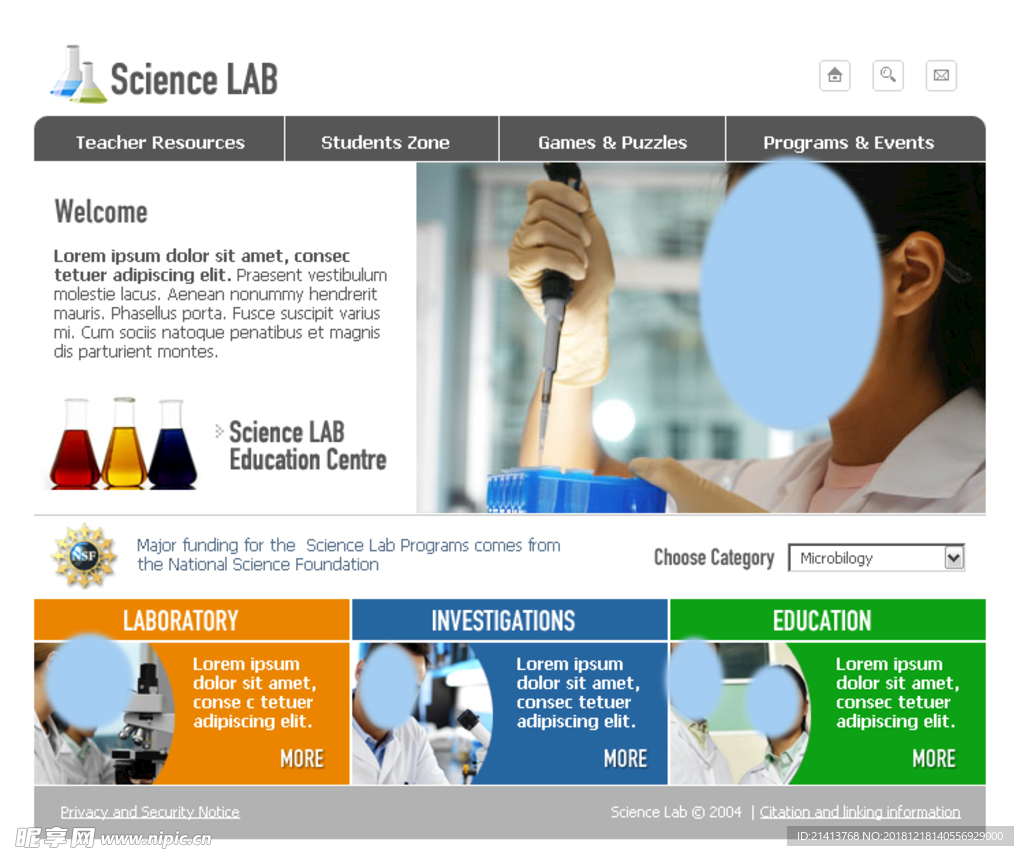Screen dimensions: 1024x856
Task: Click the home icon in header
Action: pos(834,76)
